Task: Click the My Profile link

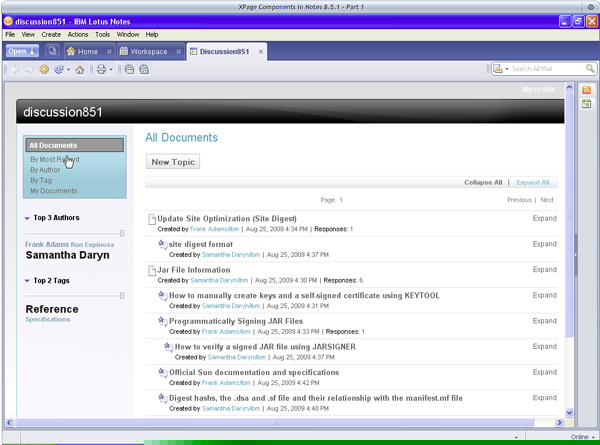Action: click(539, 90)
